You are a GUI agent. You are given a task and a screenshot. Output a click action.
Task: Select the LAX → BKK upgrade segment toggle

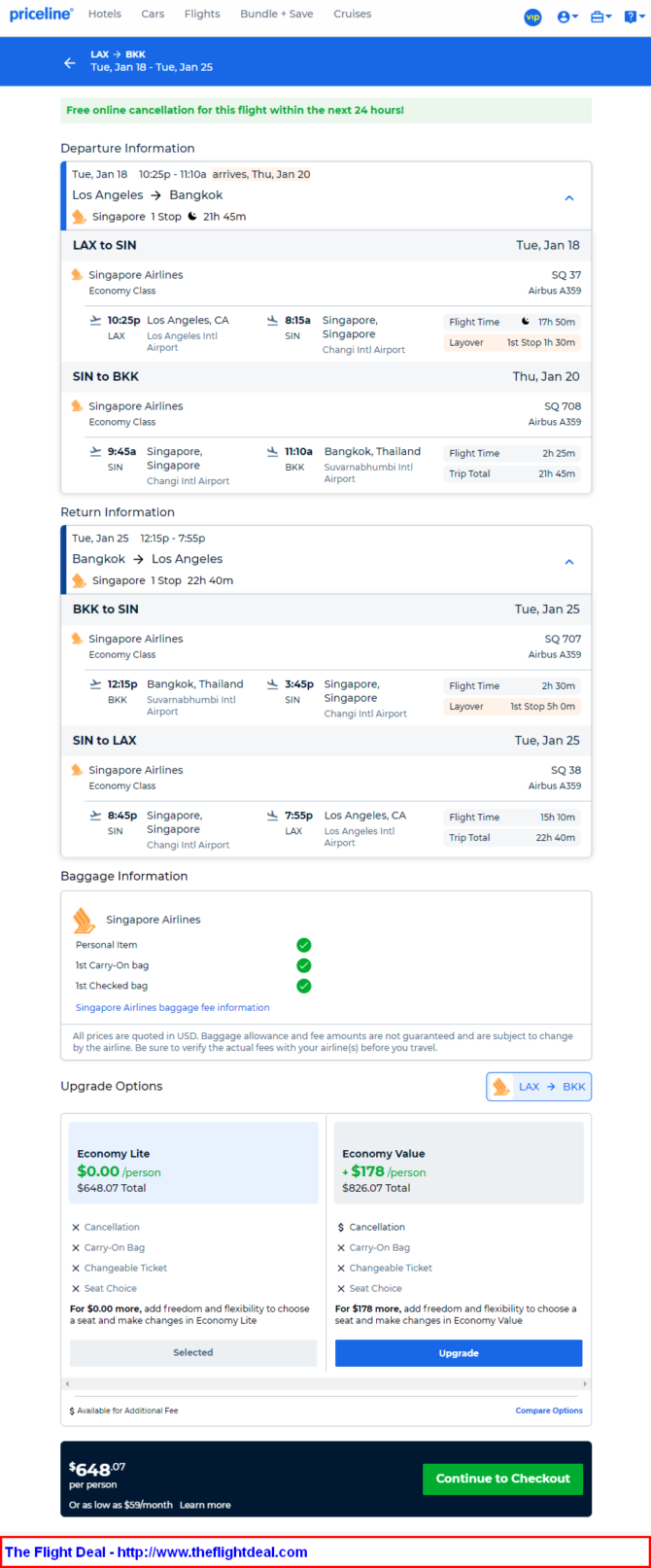pyautogui.click(x=538, y=1087)
